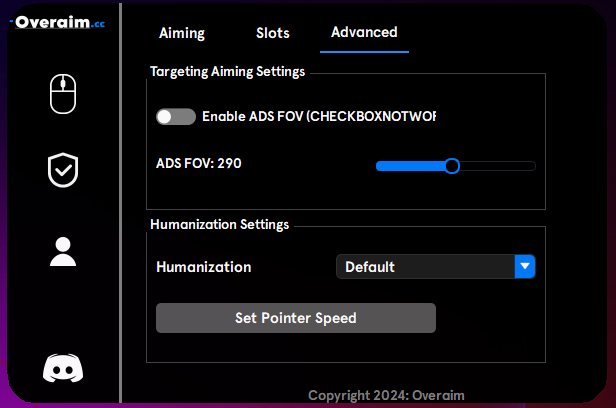Switch to the Aiming tab
616x408 pixels.
[x=182, y=33]
